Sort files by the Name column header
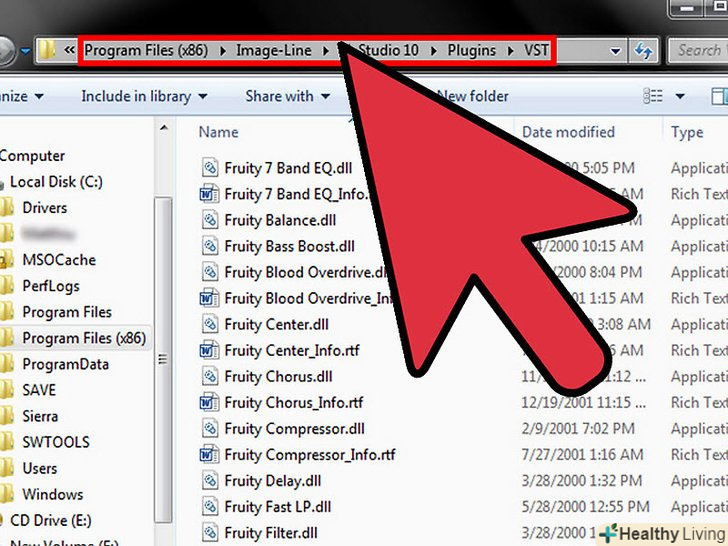Screen dimensions: 728x546 218,132
